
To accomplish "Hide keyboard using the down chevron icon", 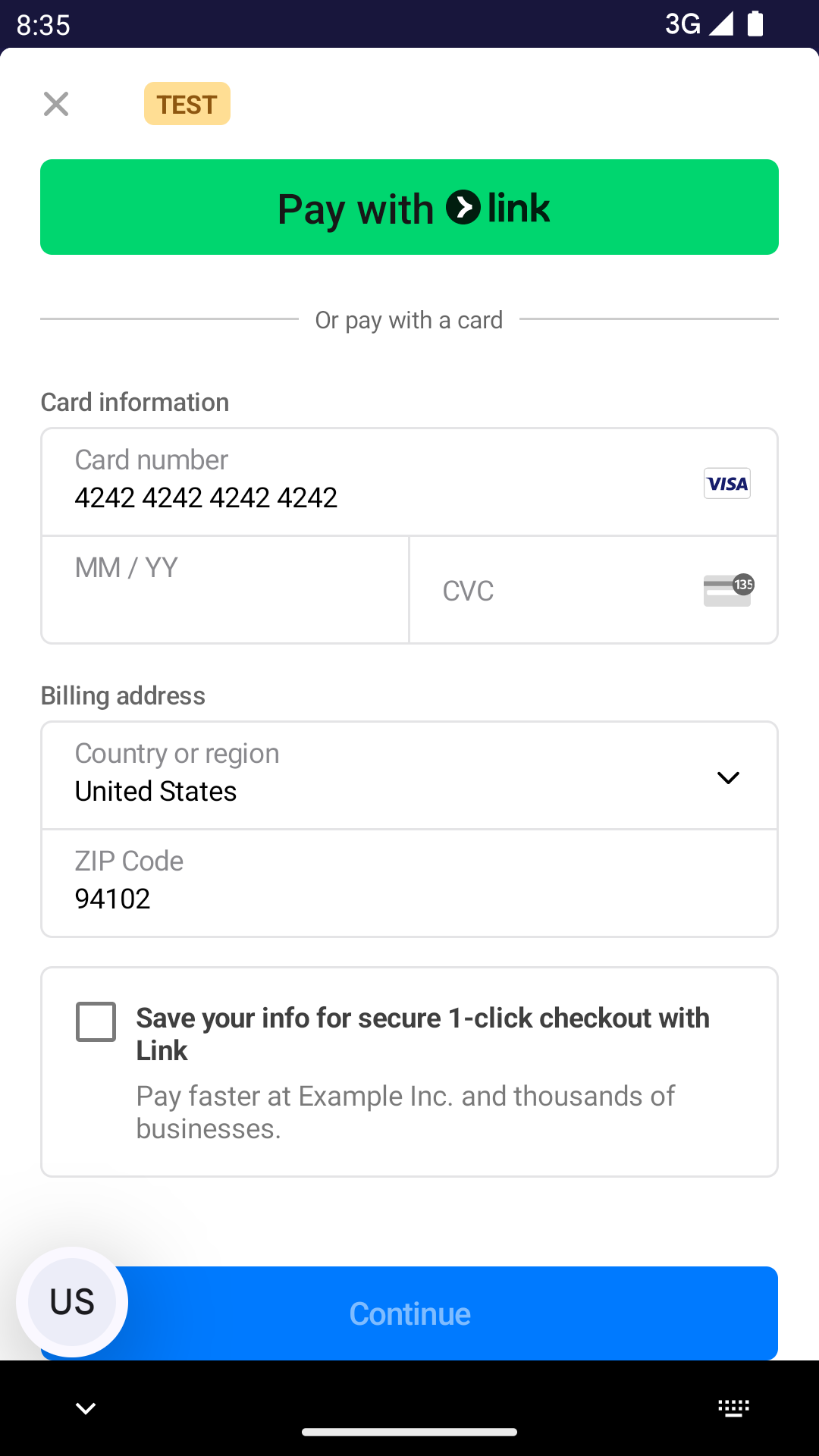I will pos(86,1408).
